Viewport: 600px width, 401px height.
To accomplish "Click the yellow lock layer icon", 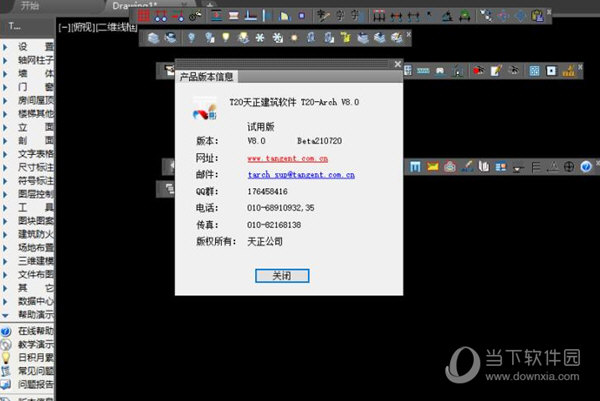I will click(x=346, y=38).
